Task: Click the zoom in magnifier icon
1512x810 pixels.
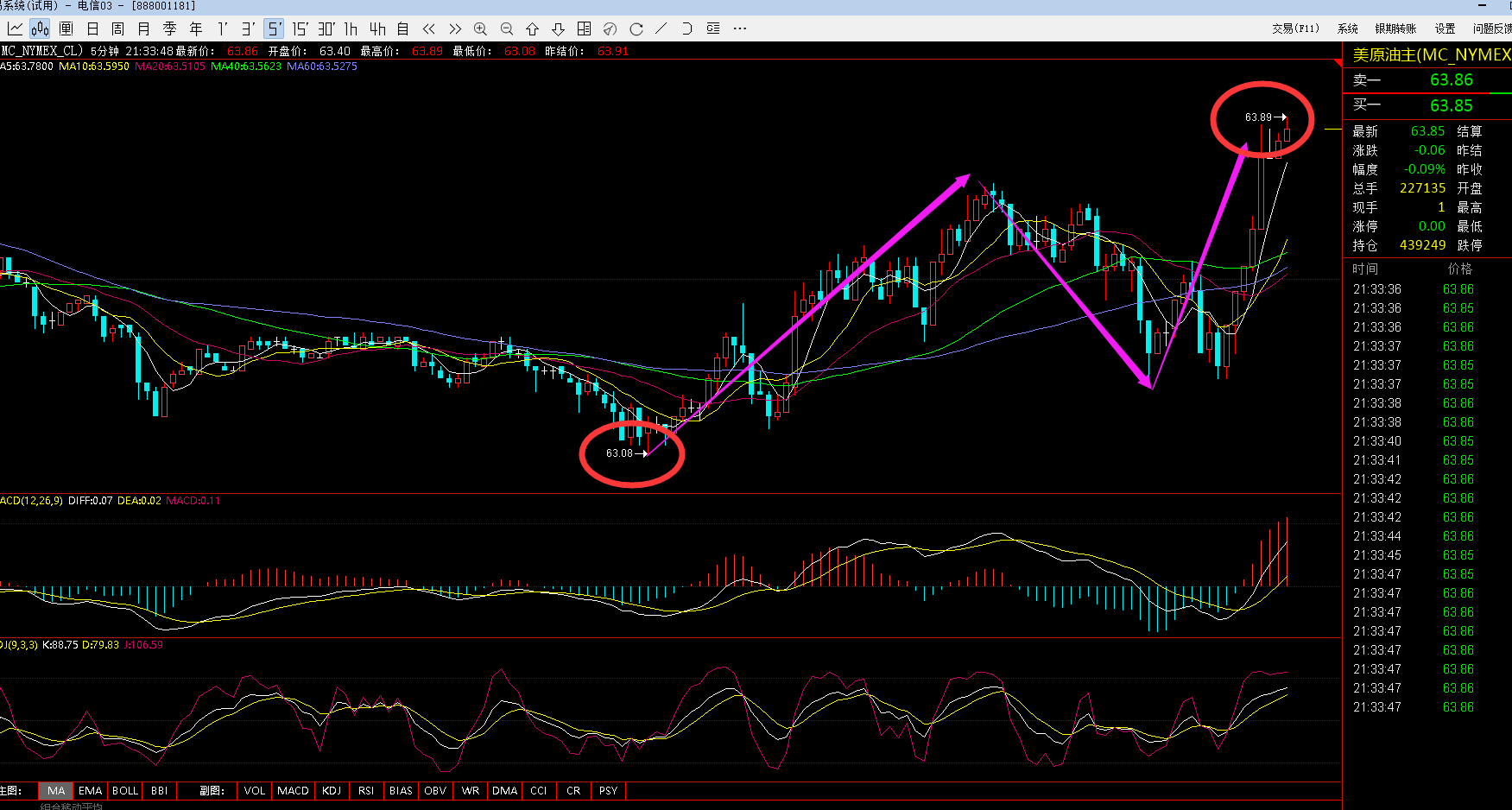Action: point(481,28)
